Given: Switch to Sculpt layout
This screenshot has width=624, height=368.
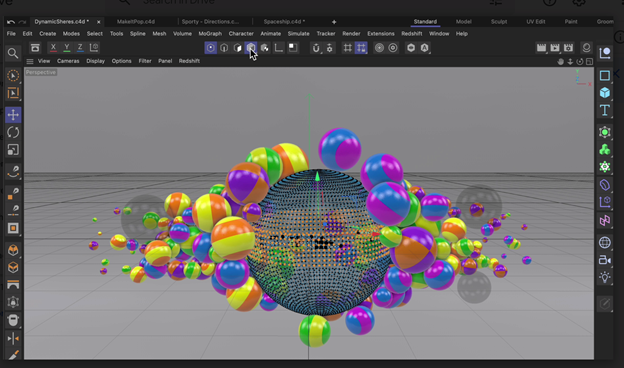Looking at the screenshot, I should click(499, 21).
